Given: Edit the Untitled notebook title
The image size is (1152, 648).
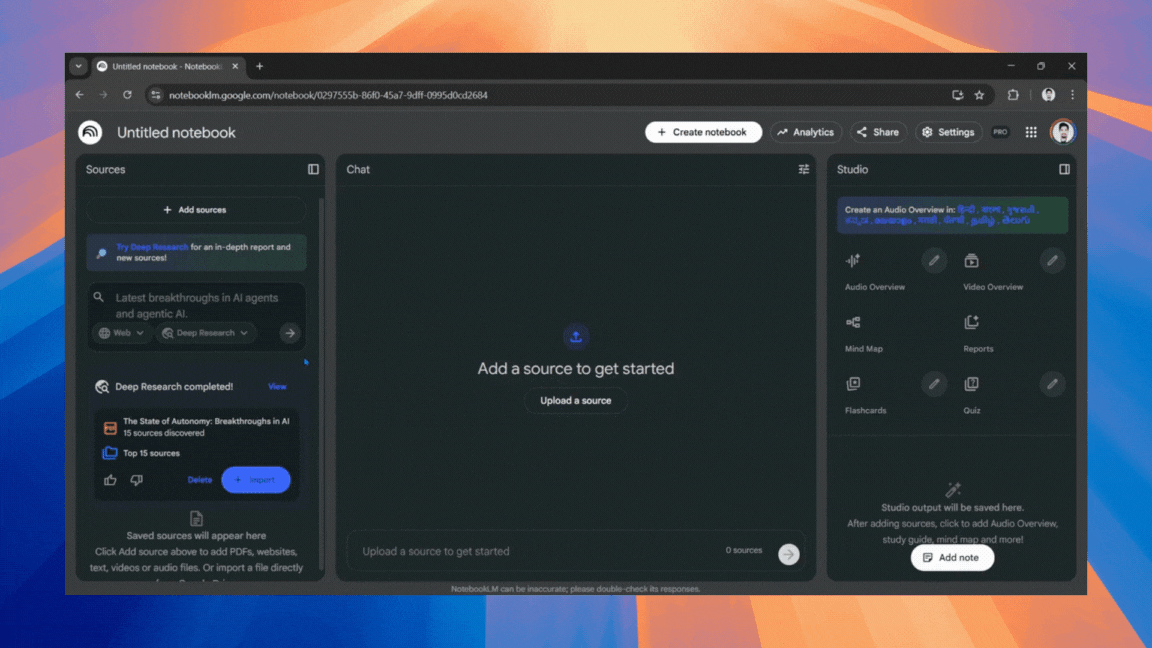Looking at the screenshot, I should [176, 133].
